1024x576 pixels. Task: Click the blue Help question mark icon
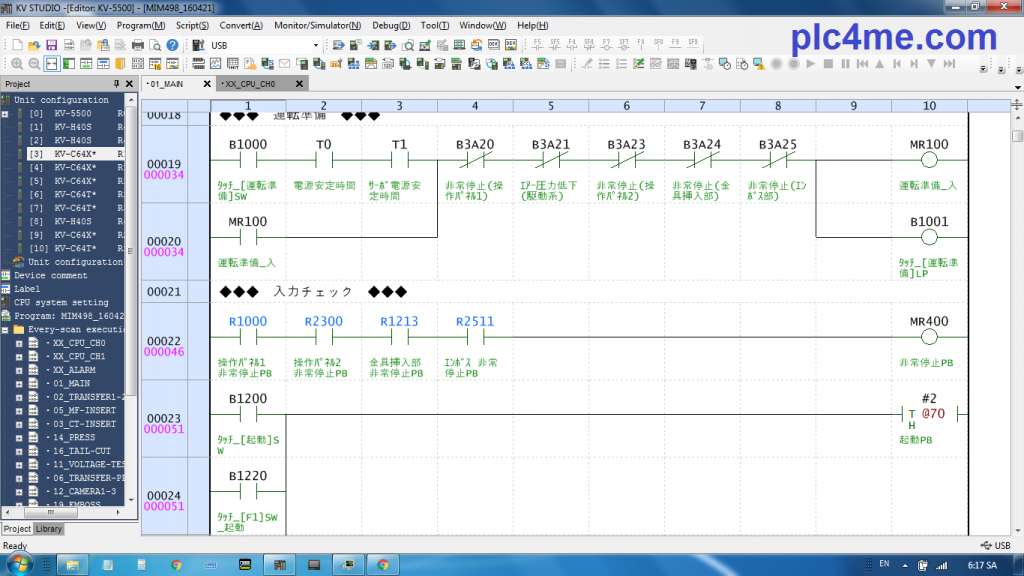click(x=173, y=45)
